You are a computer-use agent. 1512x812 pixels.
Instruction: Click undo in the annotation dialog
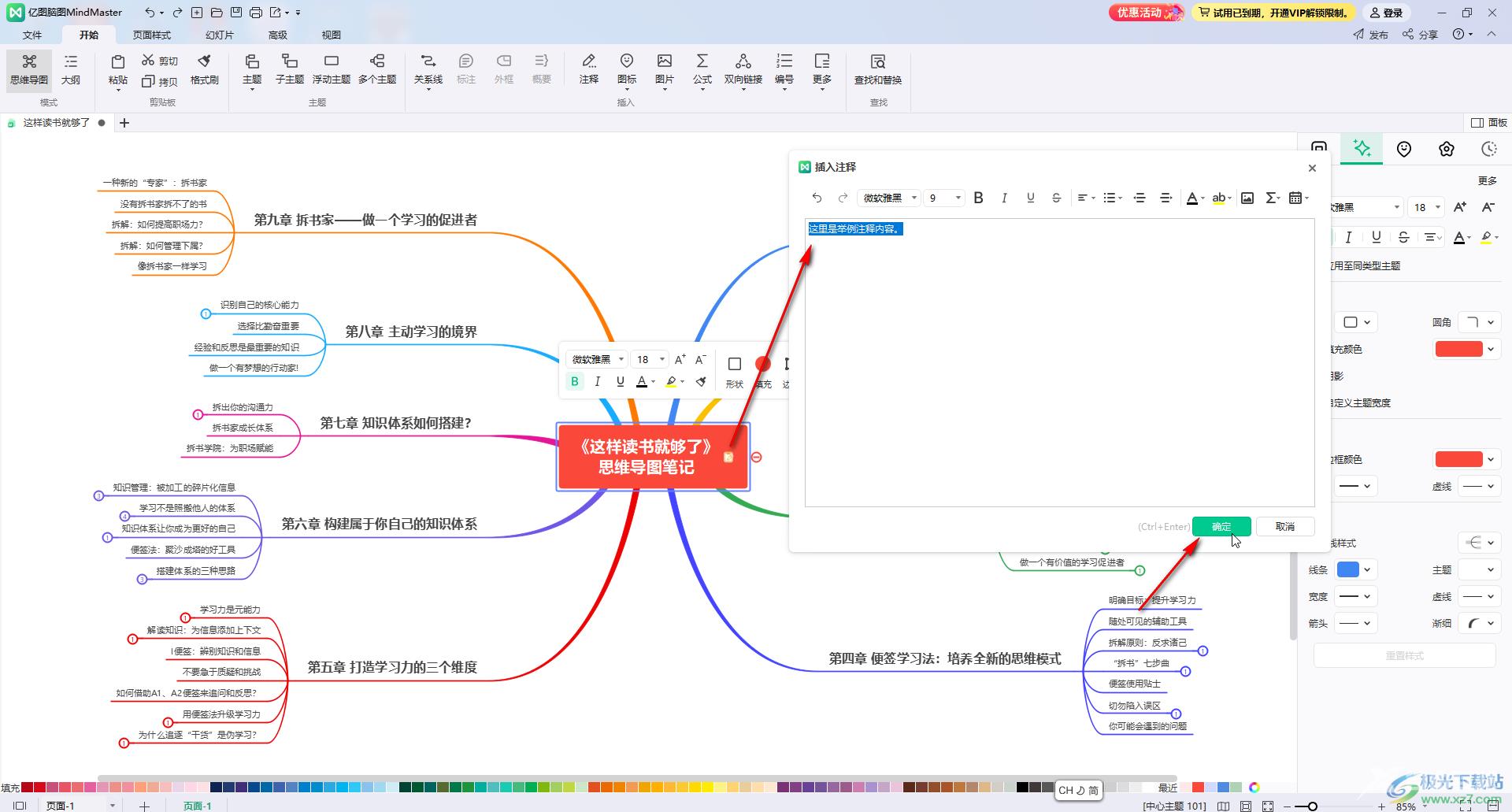(x=817, y=198)
